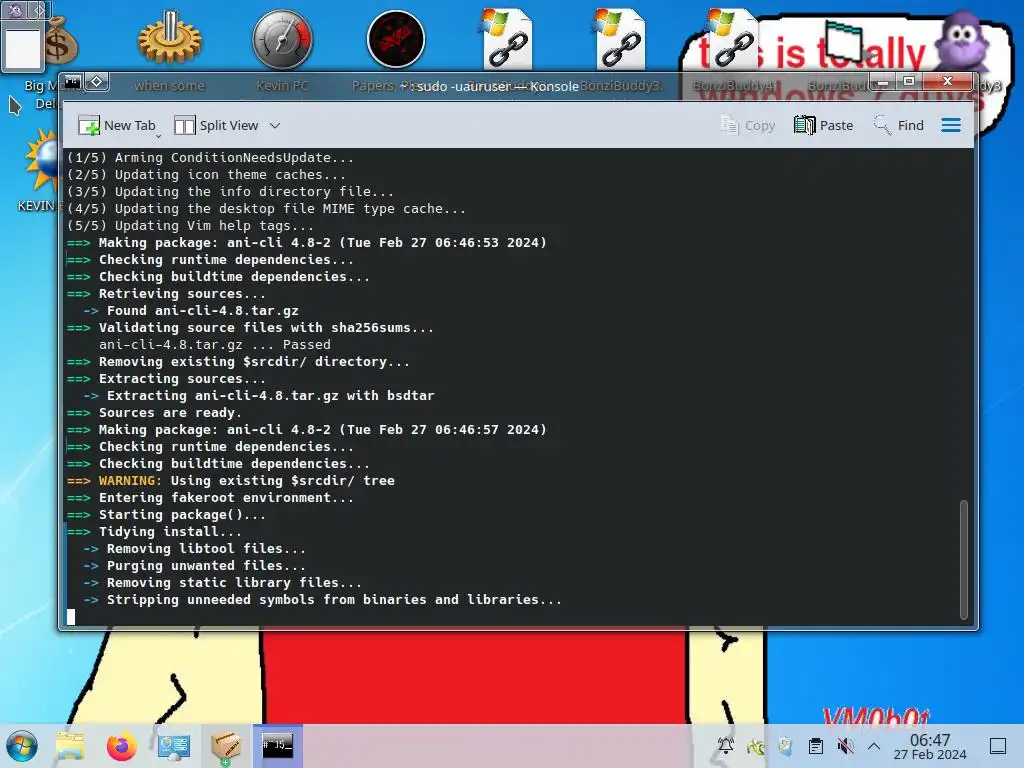Viewport: 1024px width, 768px height.
Task: Expand hidden system tray icons arrow
Action: pyautogui.click(x=874, y=746)
